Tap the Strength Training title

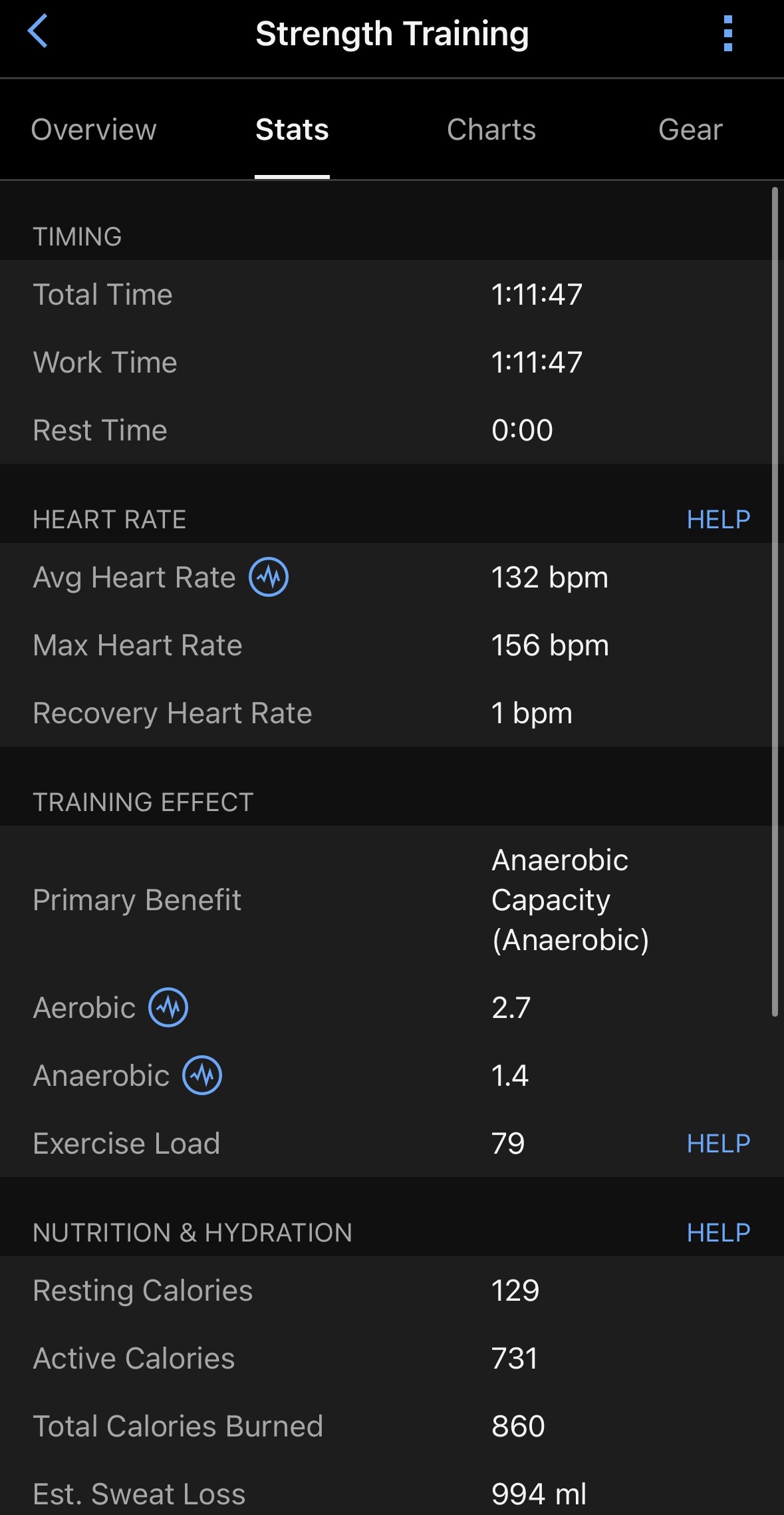392,34
